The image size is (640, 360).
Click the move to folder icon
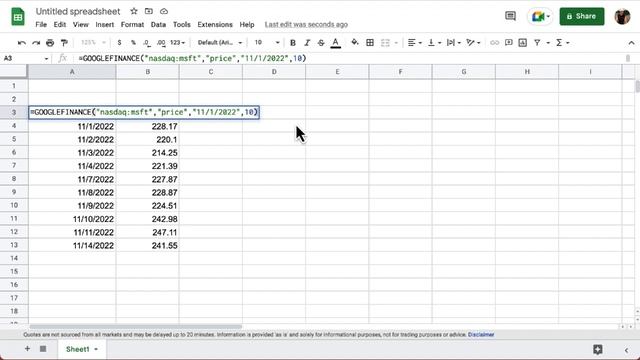(x=149, y=11)
